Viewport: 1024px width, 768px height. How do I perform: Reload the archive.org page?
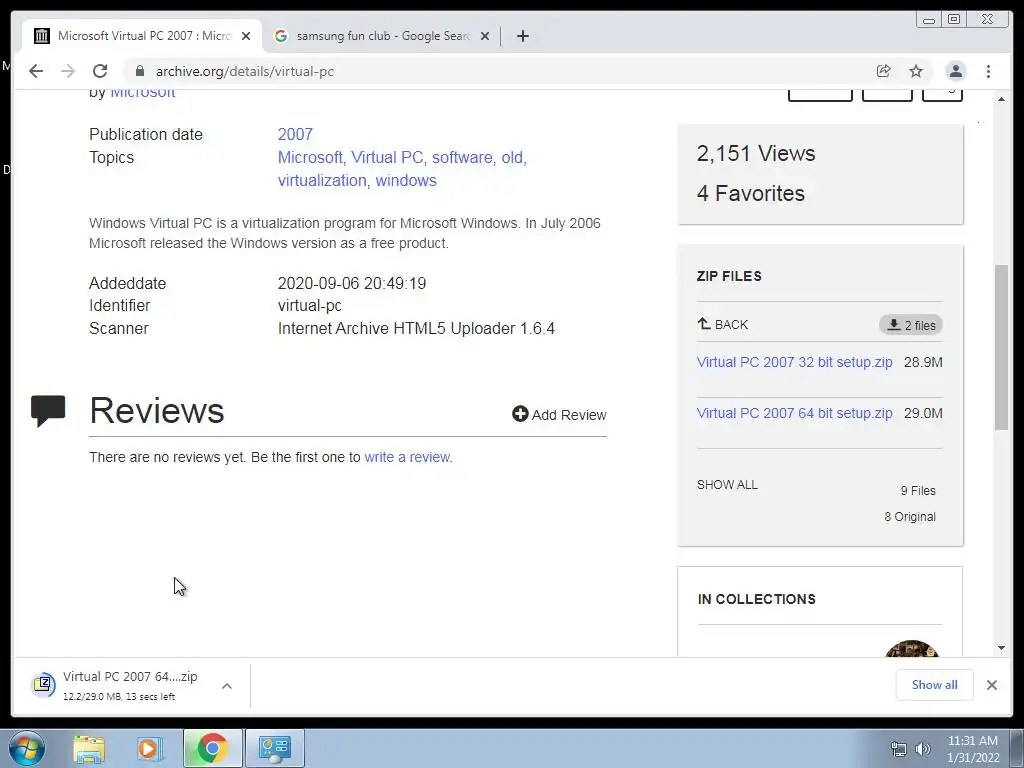click(x=100, y=71)
